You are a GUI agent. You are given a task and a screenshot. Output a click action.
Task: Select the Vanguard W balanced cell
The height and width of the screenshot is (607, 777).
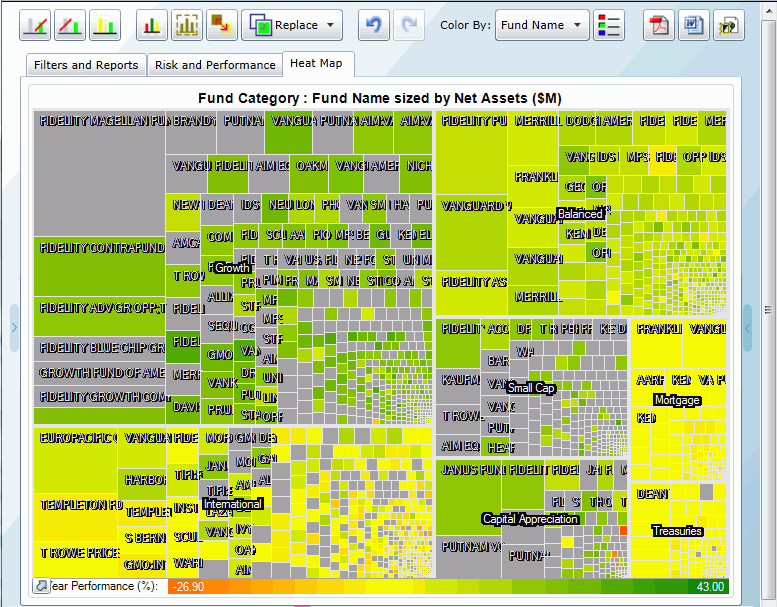pos(472,233)
